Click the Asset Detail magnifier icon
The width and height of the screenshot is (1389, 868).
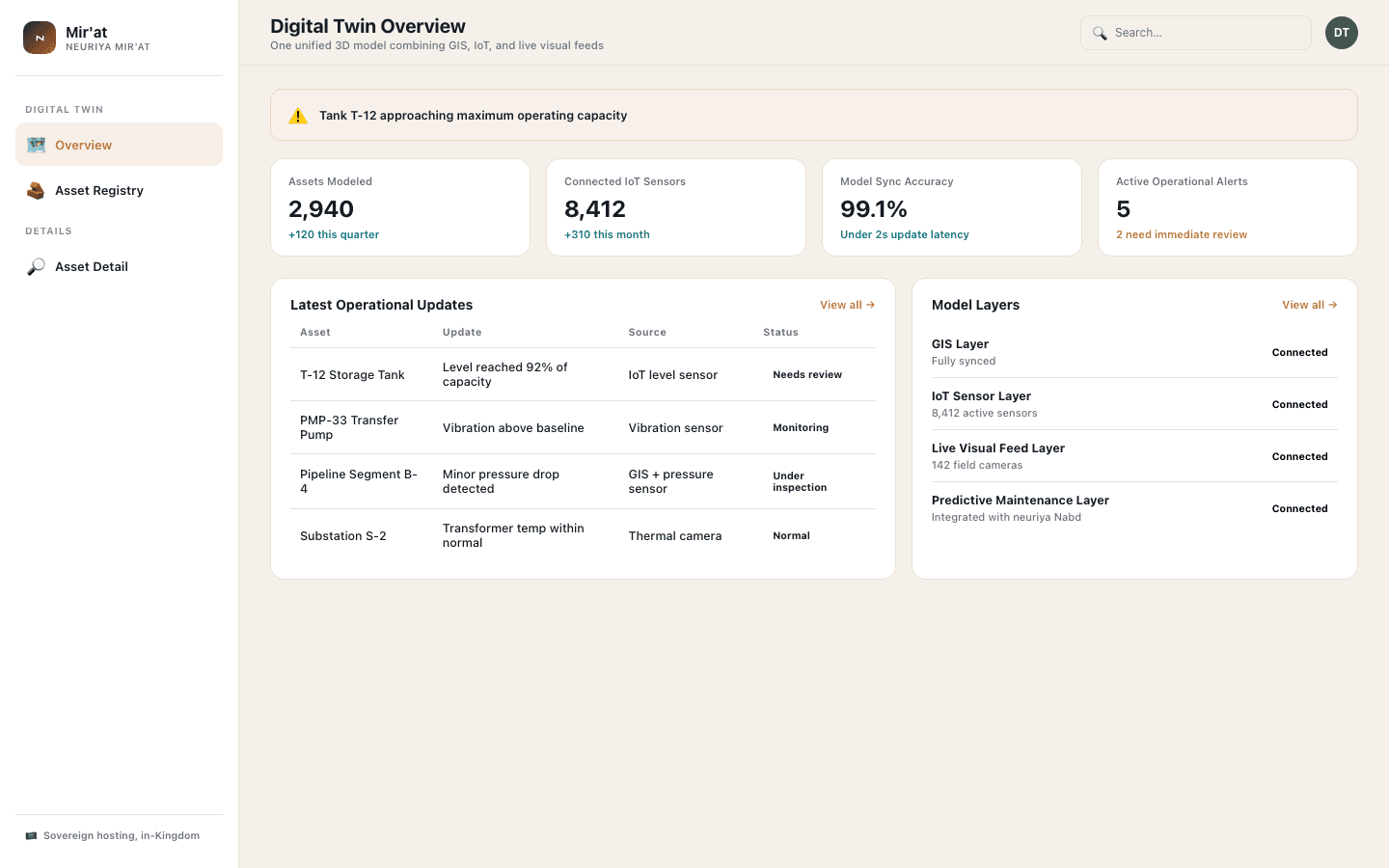pyautogui.click(x=36, y=266)
